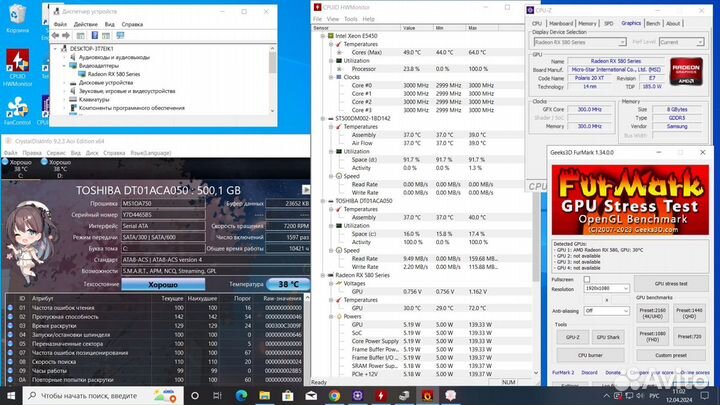Open the File menu in HWMonitor
The height and width of the screenshot is (405, 720).
(317, 19)
